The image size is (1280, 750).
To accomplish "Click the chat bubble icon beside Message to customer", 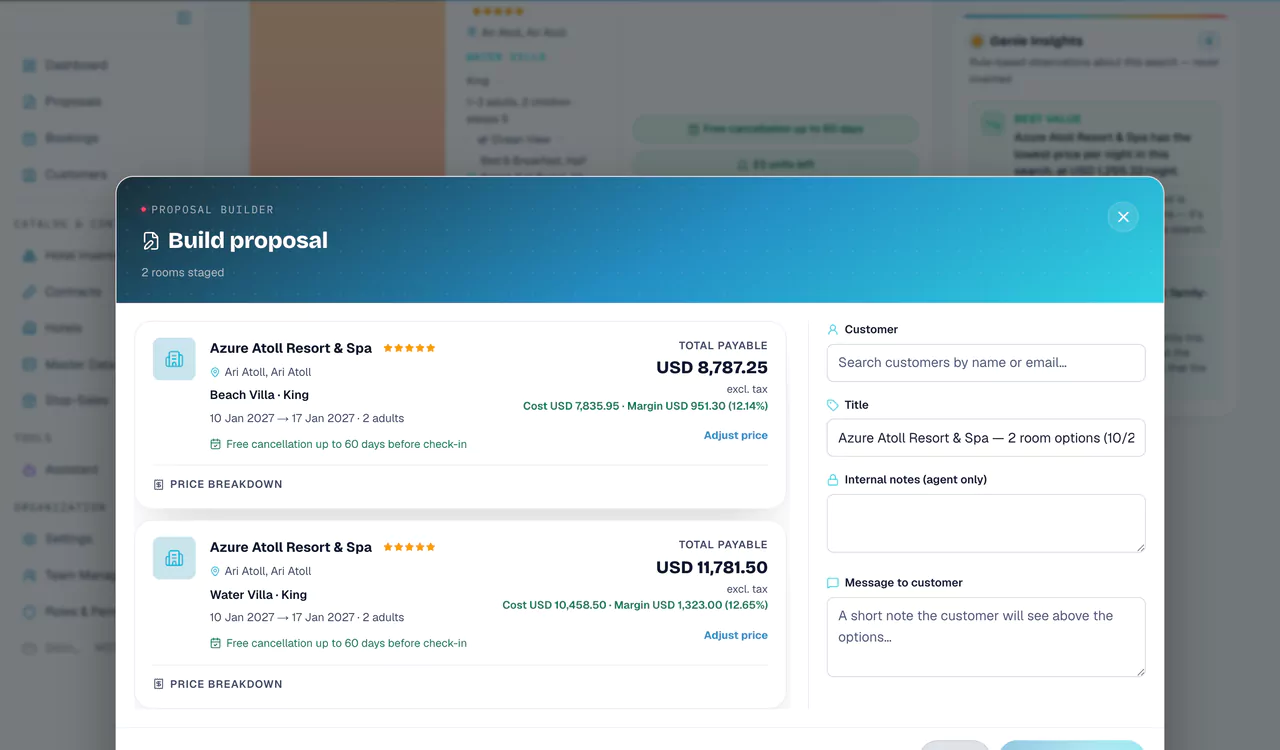I will tap(833, 583).
